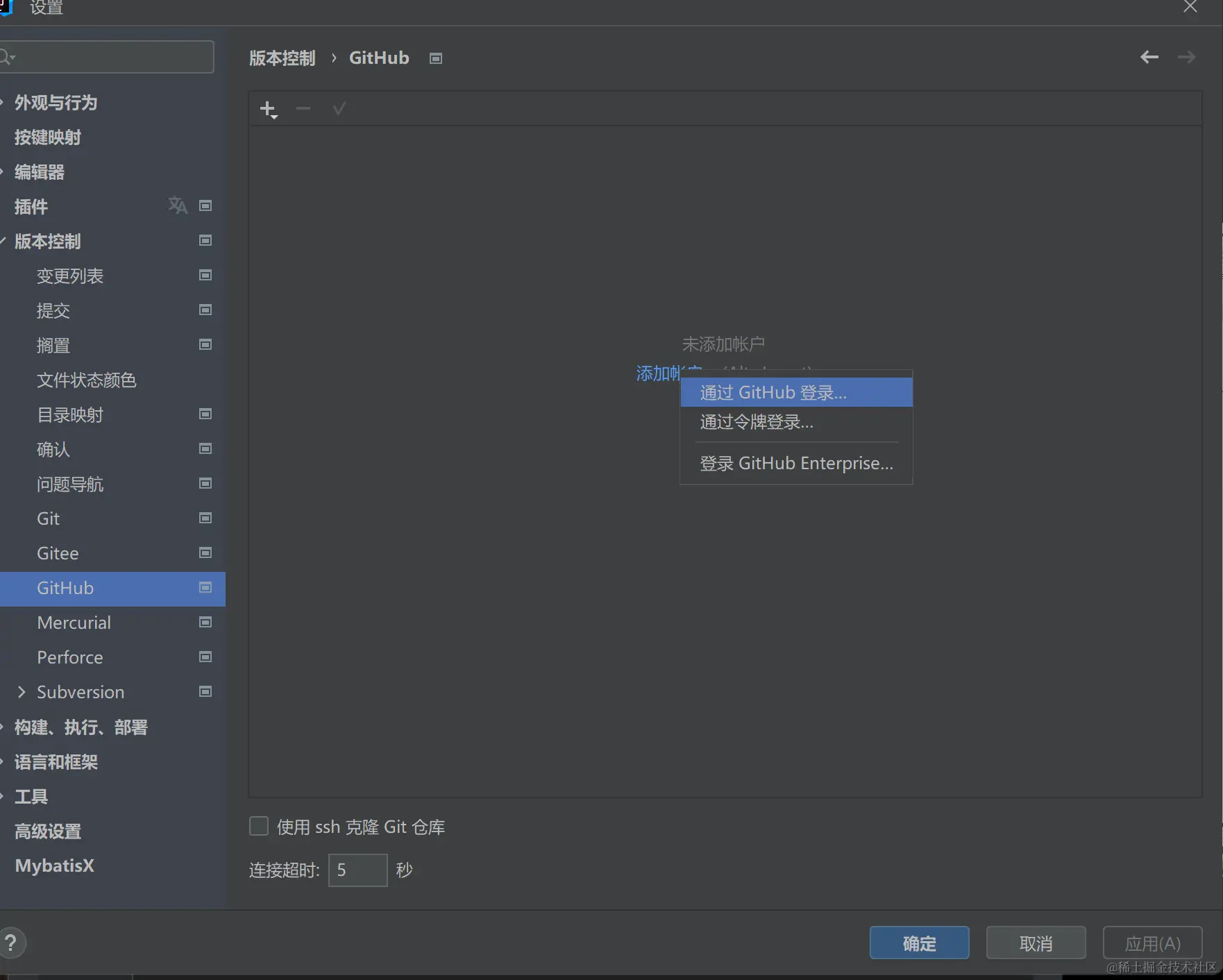Screen dimensions: 1223x980
Task: Expand the 构建、执行、部署 section
Action: pyautogui.click(x=2, y=727)
